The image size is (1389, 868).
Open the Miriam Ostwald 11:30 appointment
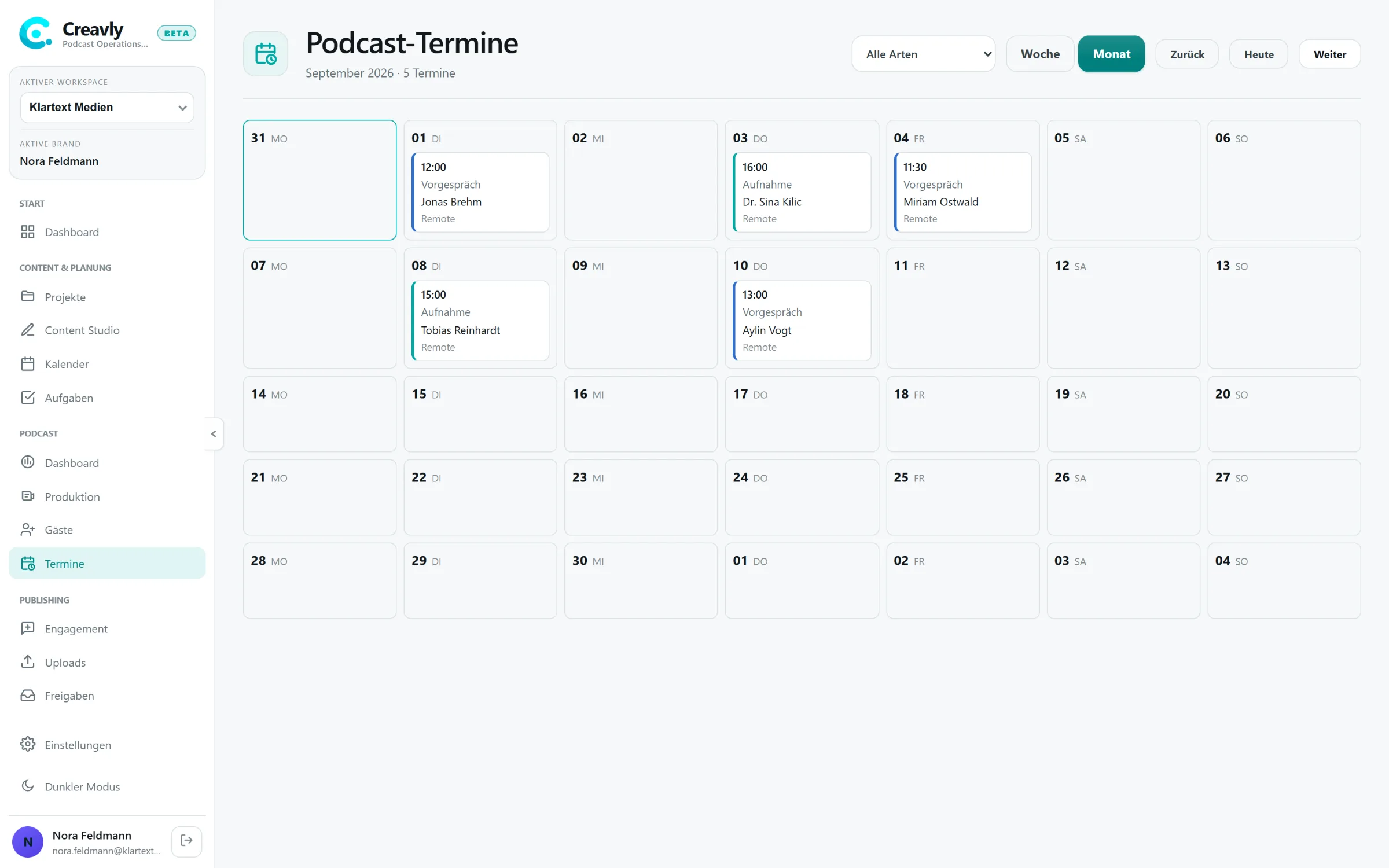(962, 192)
